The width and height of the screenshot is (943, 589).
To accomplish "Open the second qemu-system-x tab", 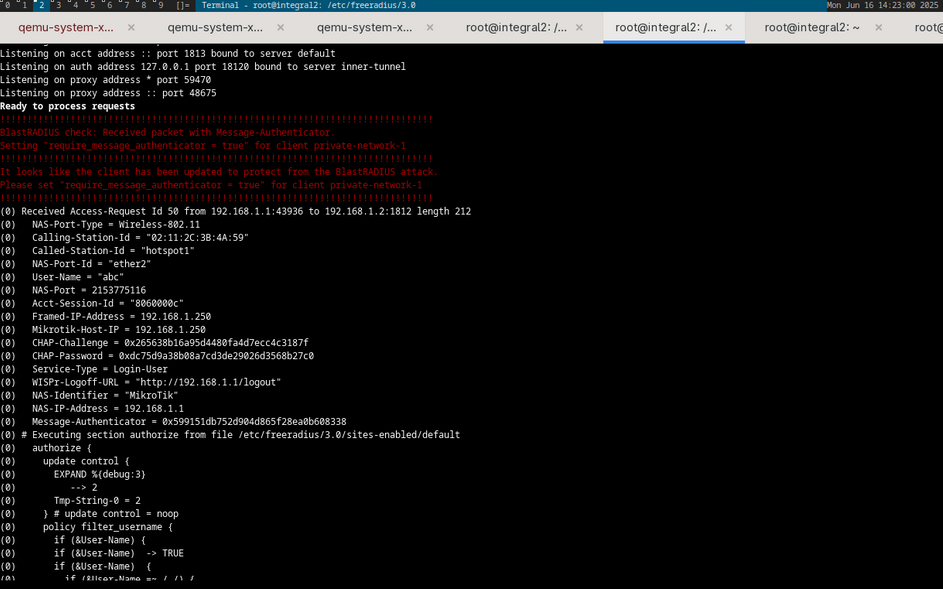I will 215,28.
